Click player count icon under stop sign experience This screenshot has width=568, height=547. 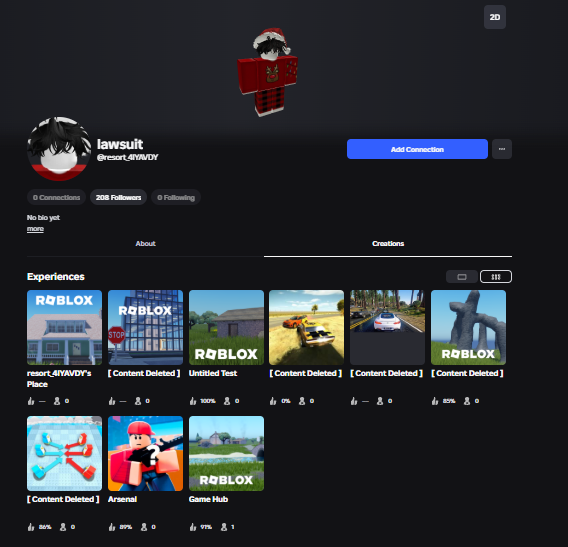pos(138,401)
